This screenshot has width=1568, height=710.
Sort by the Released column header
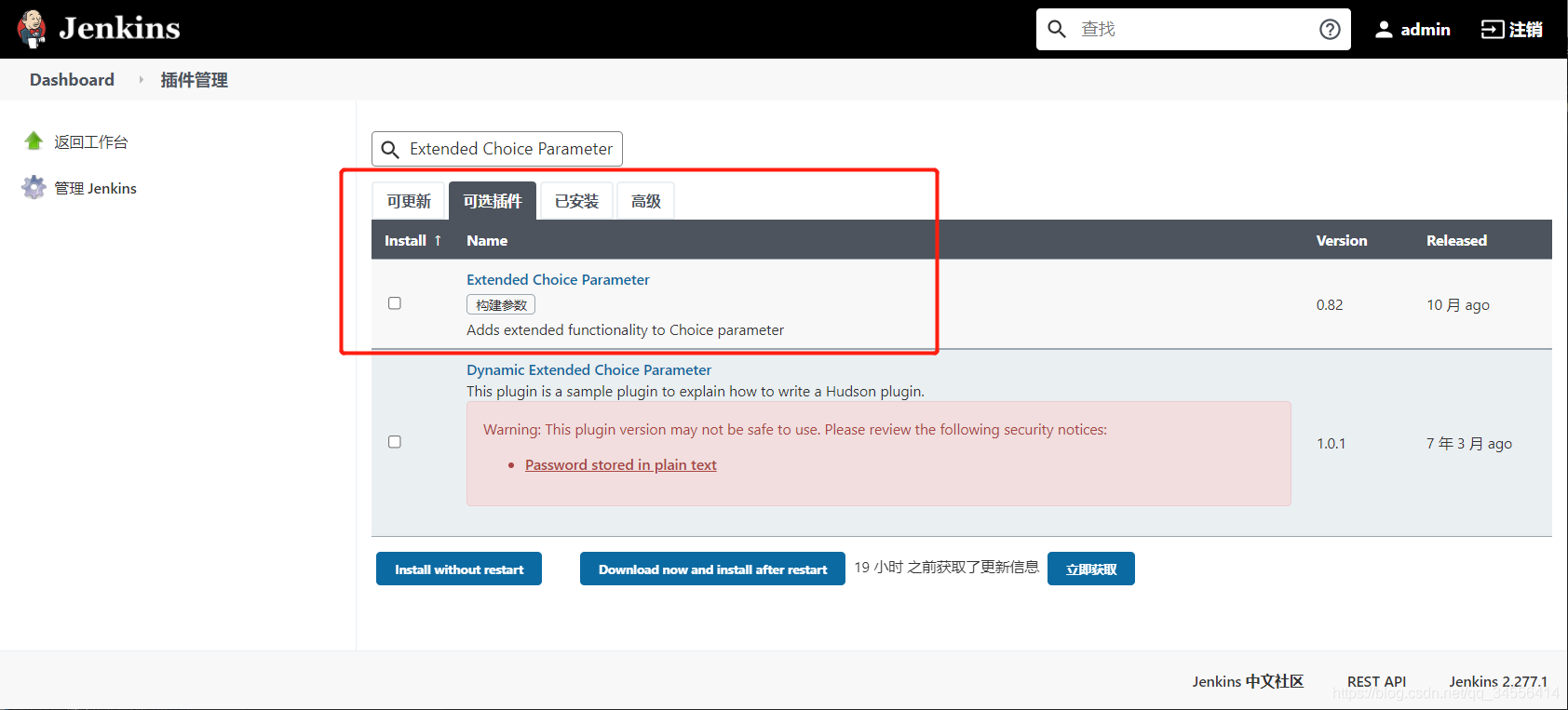click(1456, 240)
